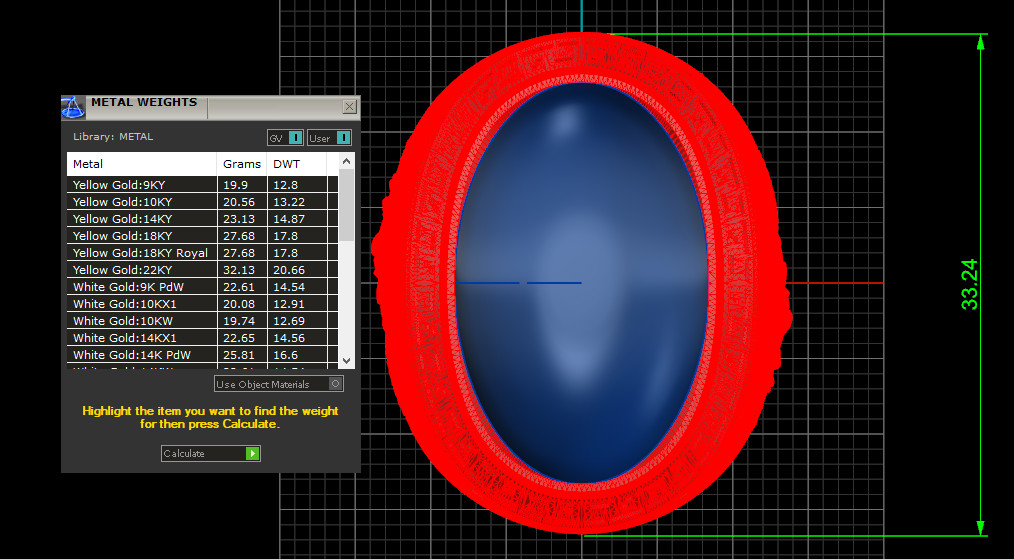Click the Grams column header

(241, 164)
